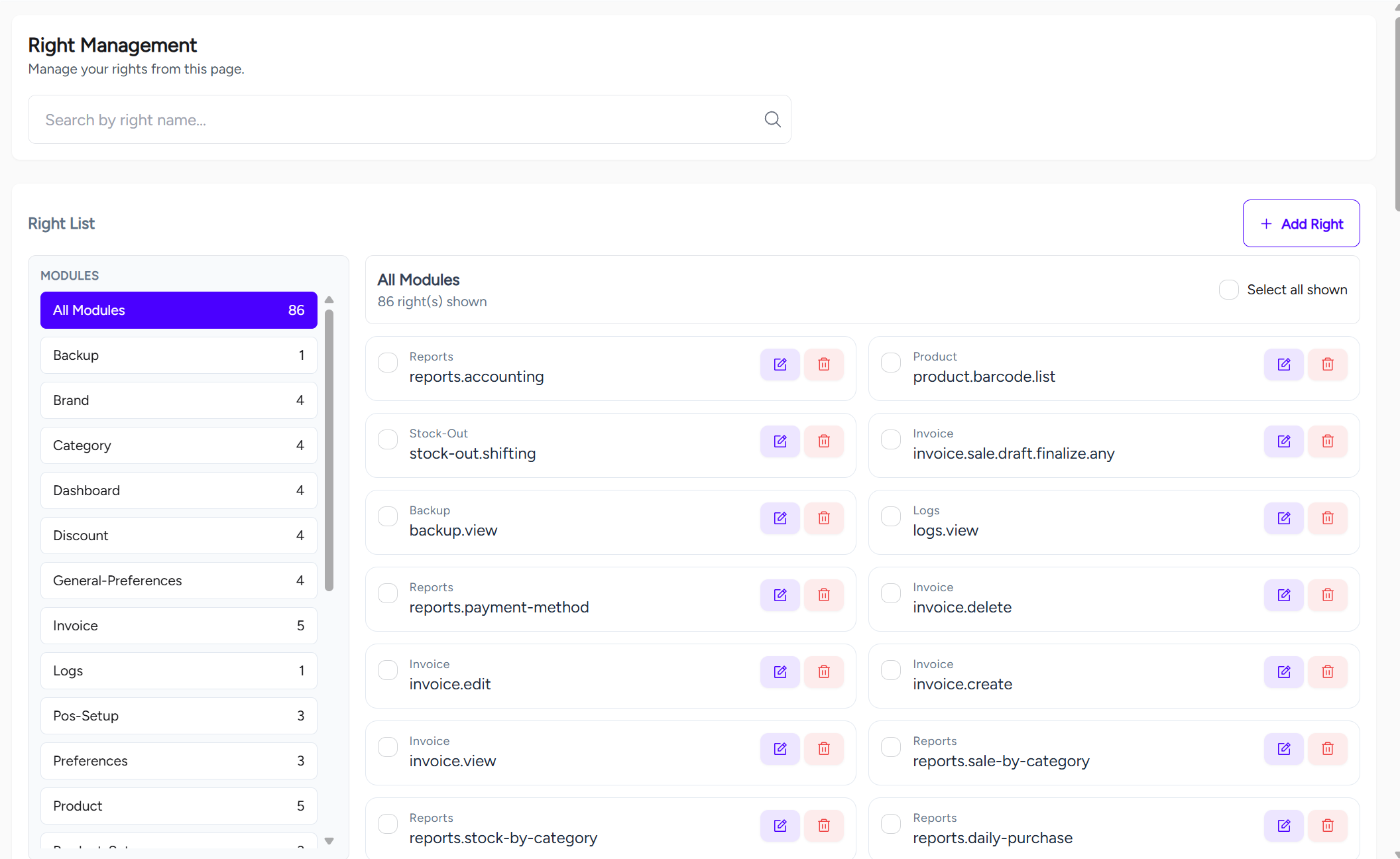Edit the reports.stock-by-category right
Viewport: 1400px width, 859px height.
coord(780,826)
